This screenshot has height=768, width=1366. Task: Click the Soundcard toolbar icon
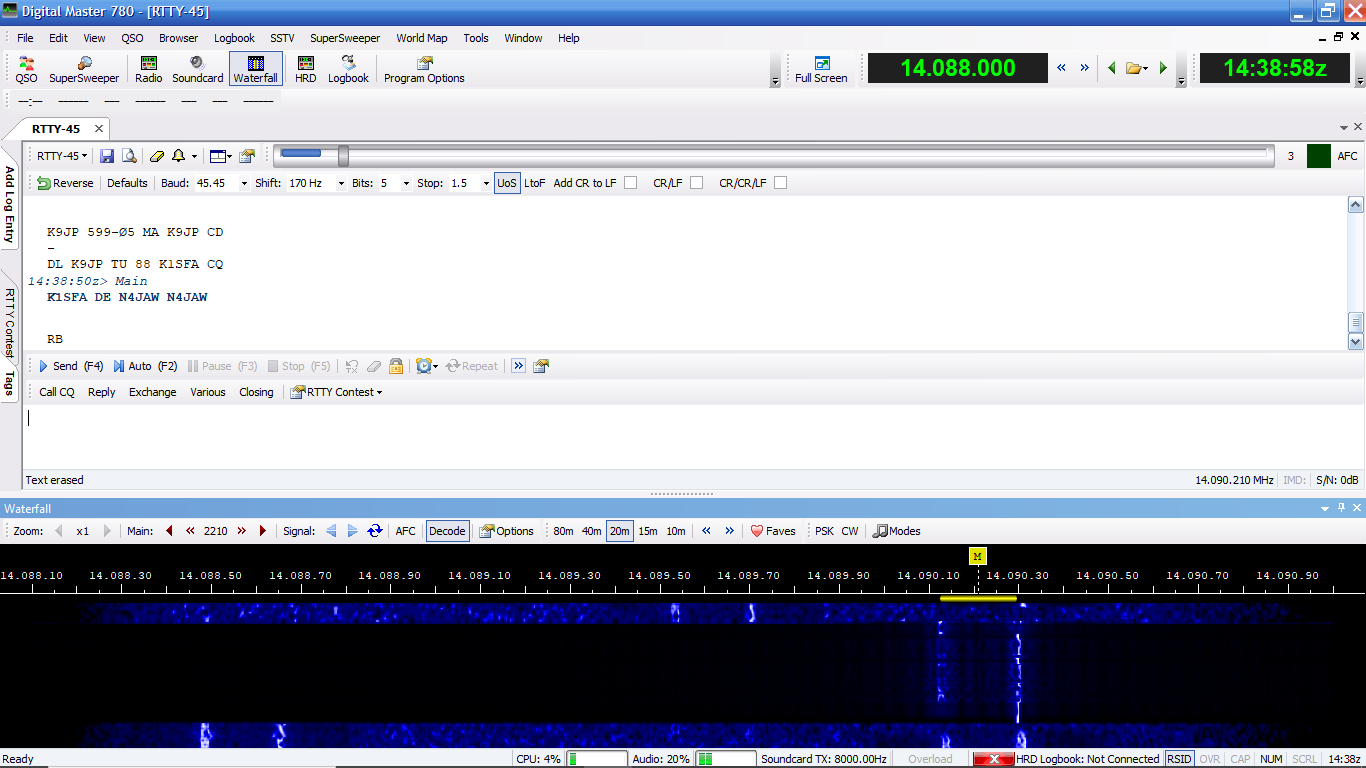[197, 69]
